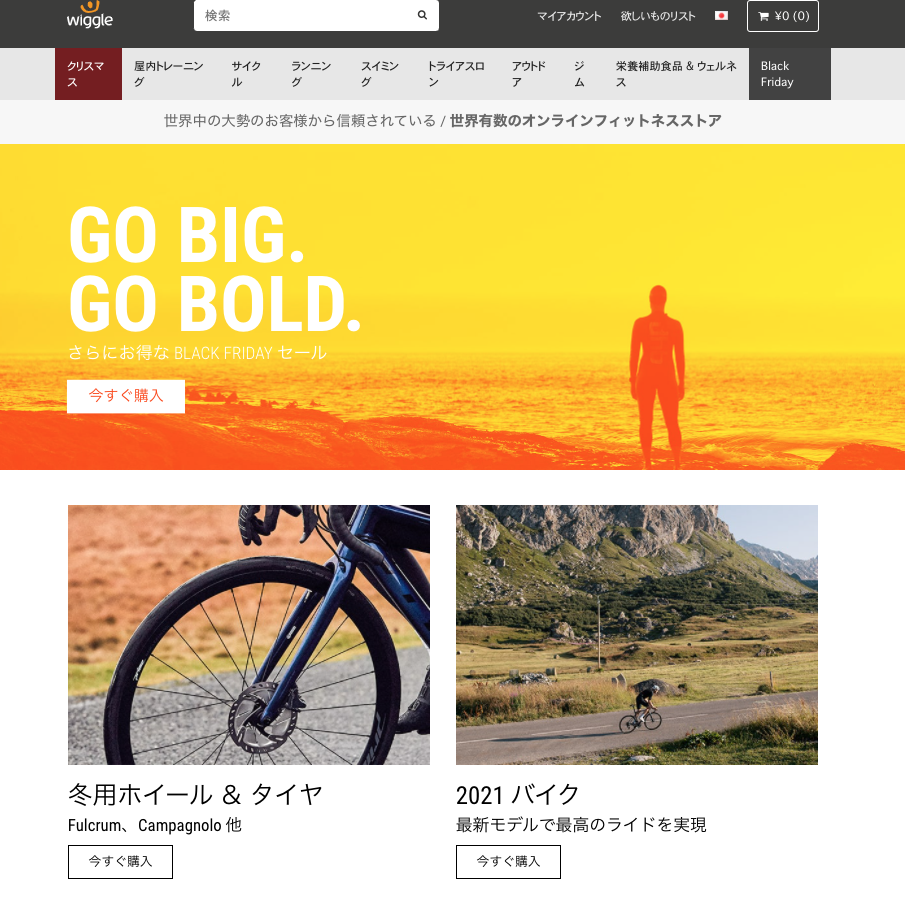Open the トライアスロン category menu
This screenshot has width=905, height=911.
pyautogui.click(x=457, y=74)
